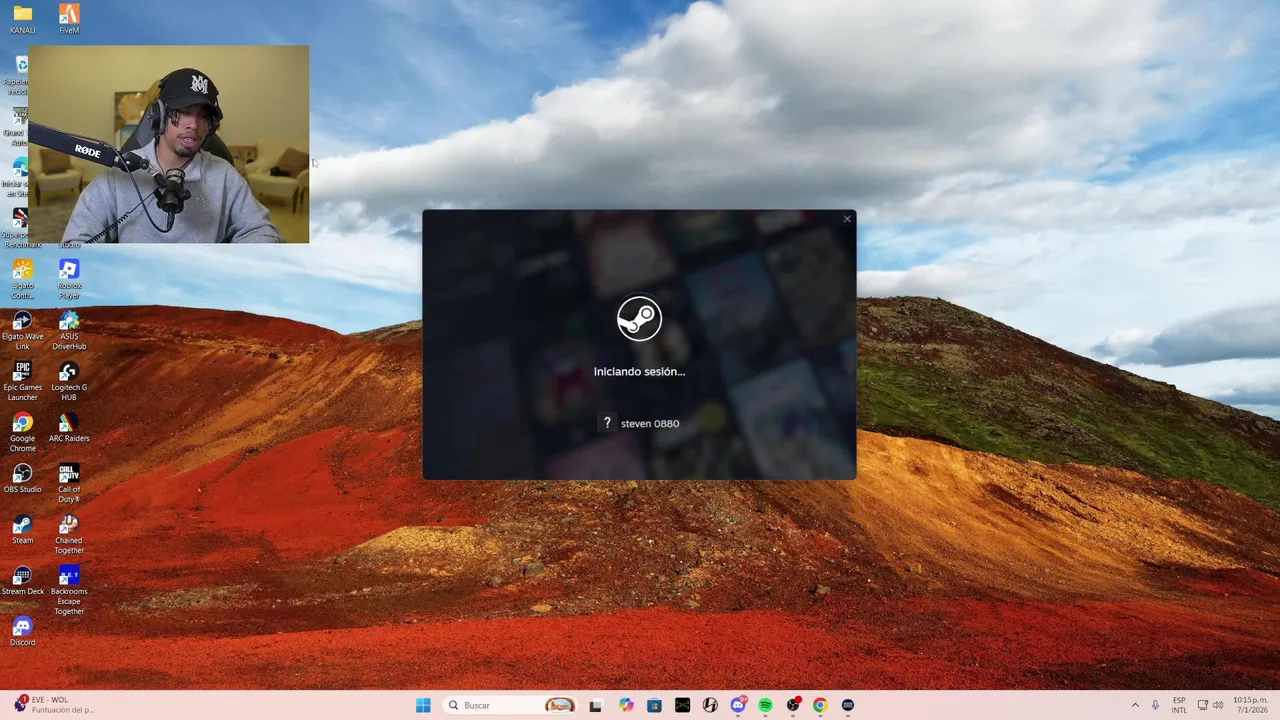Launch Epic Games Launcher shortcut
Viewport: 1280px width, 720px height.
[x=22, y=381]
